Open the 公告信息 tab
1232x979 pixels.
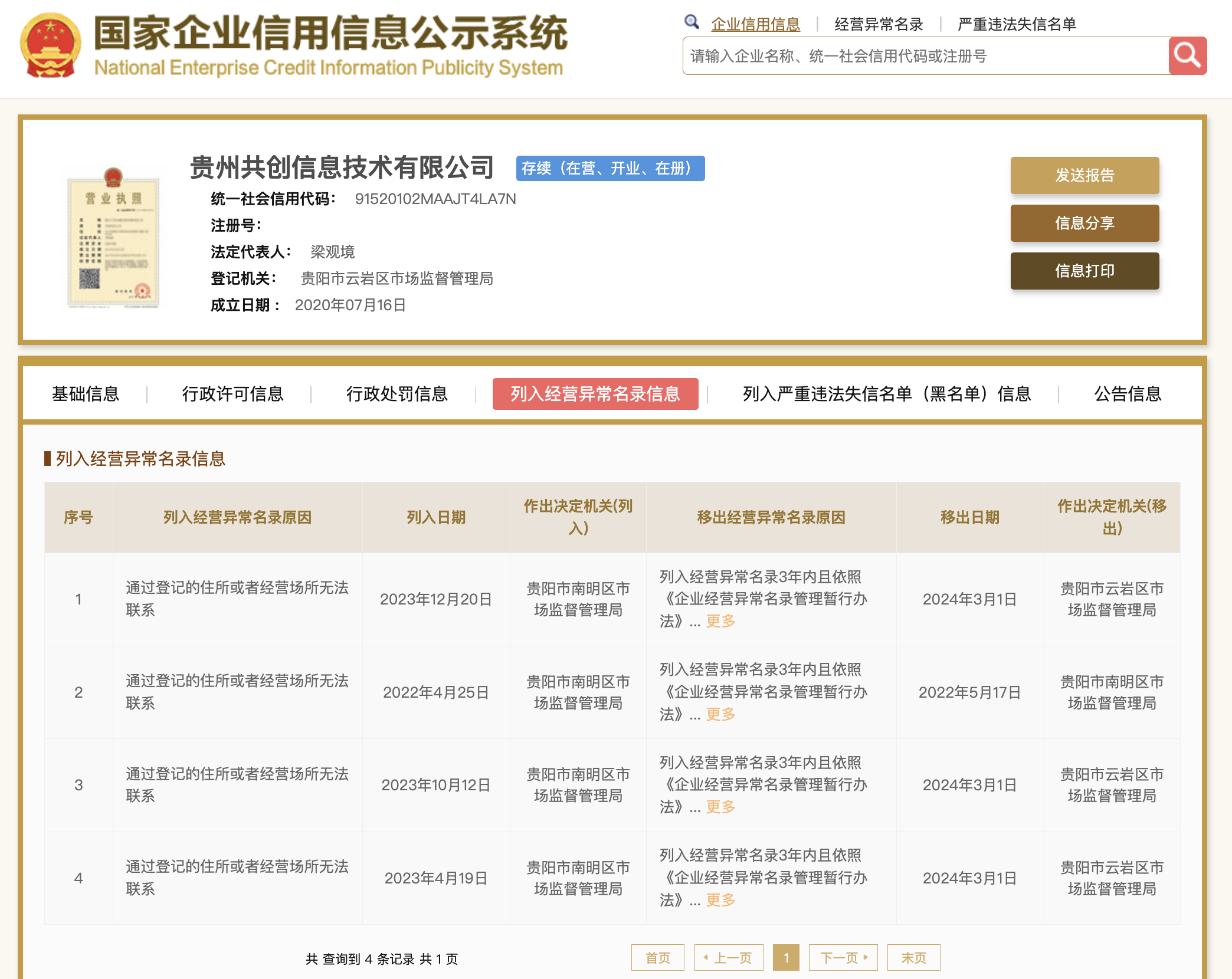coord(1128,393)
